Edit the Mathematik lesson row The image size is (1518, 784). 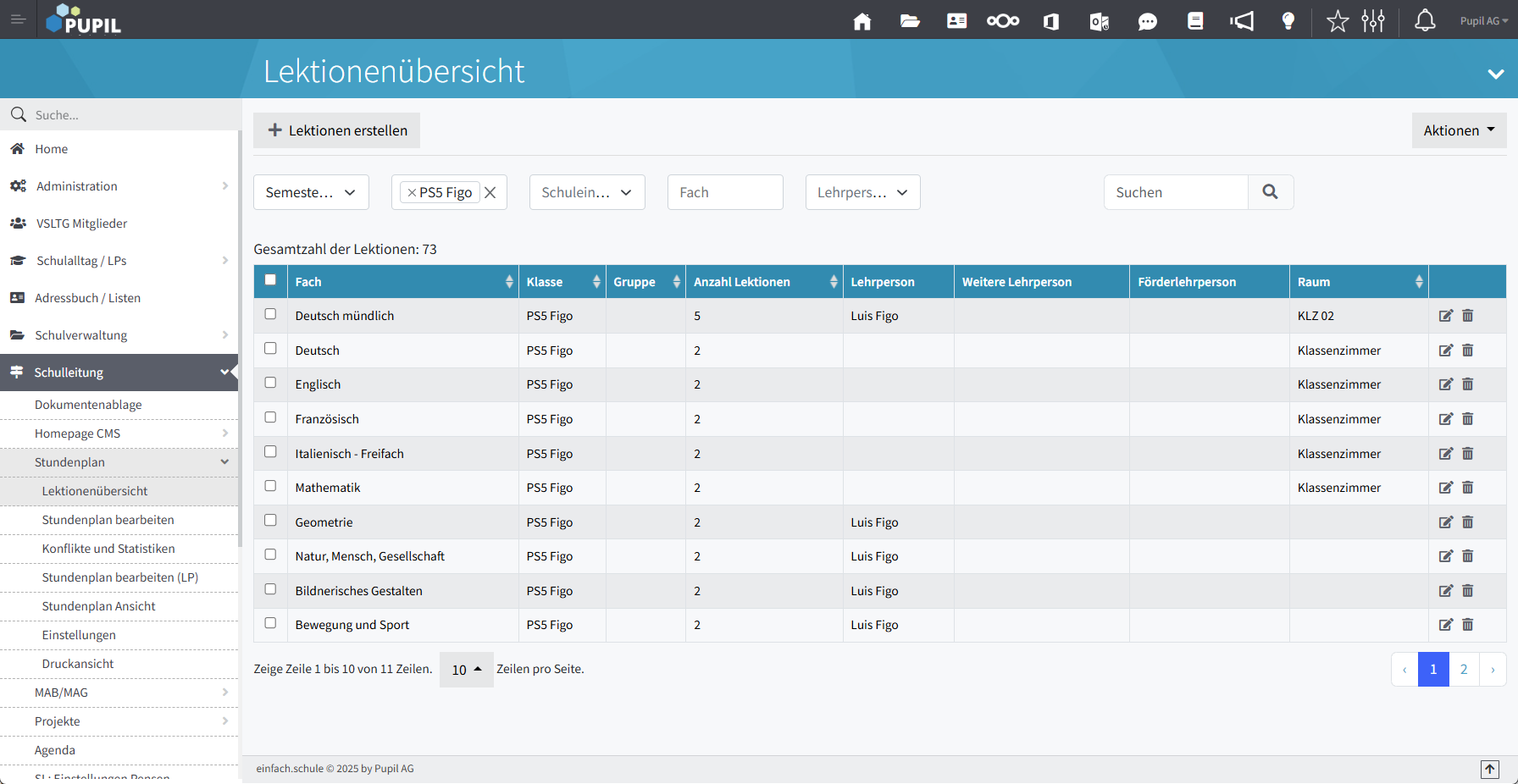[1446, 488]
